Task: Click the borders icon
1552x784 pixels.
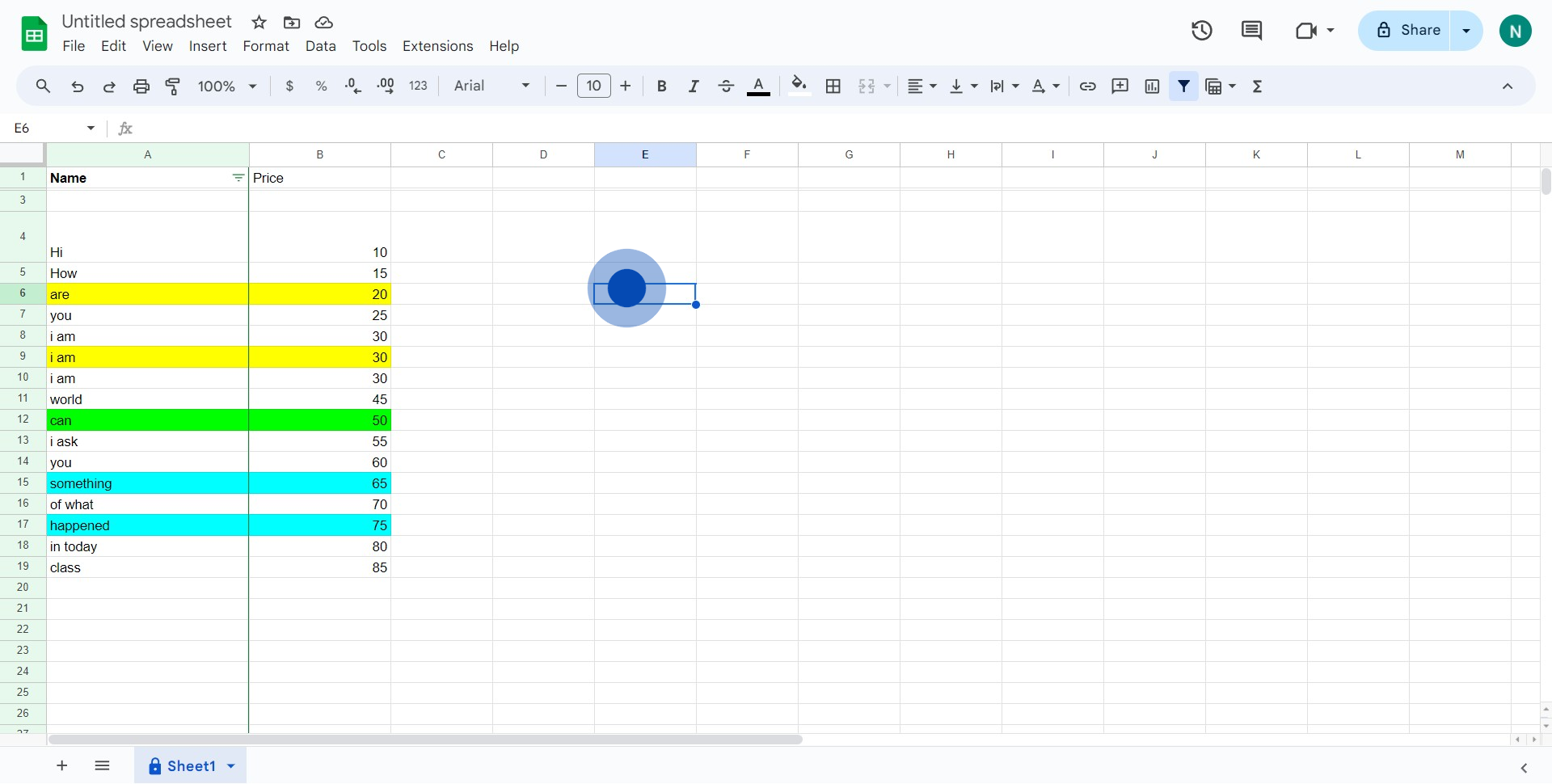Action: [x=833, y=86]
